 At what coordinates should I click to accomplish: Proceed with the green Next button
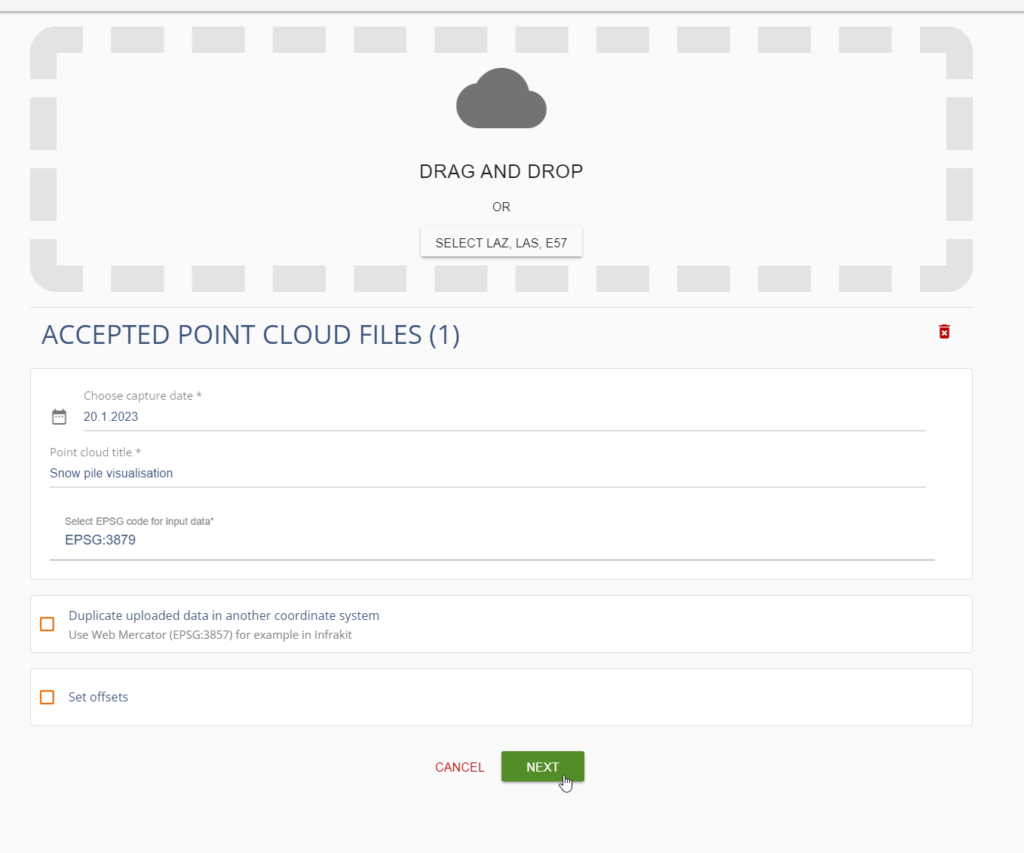pyautogui.click(x=543, y=767)
